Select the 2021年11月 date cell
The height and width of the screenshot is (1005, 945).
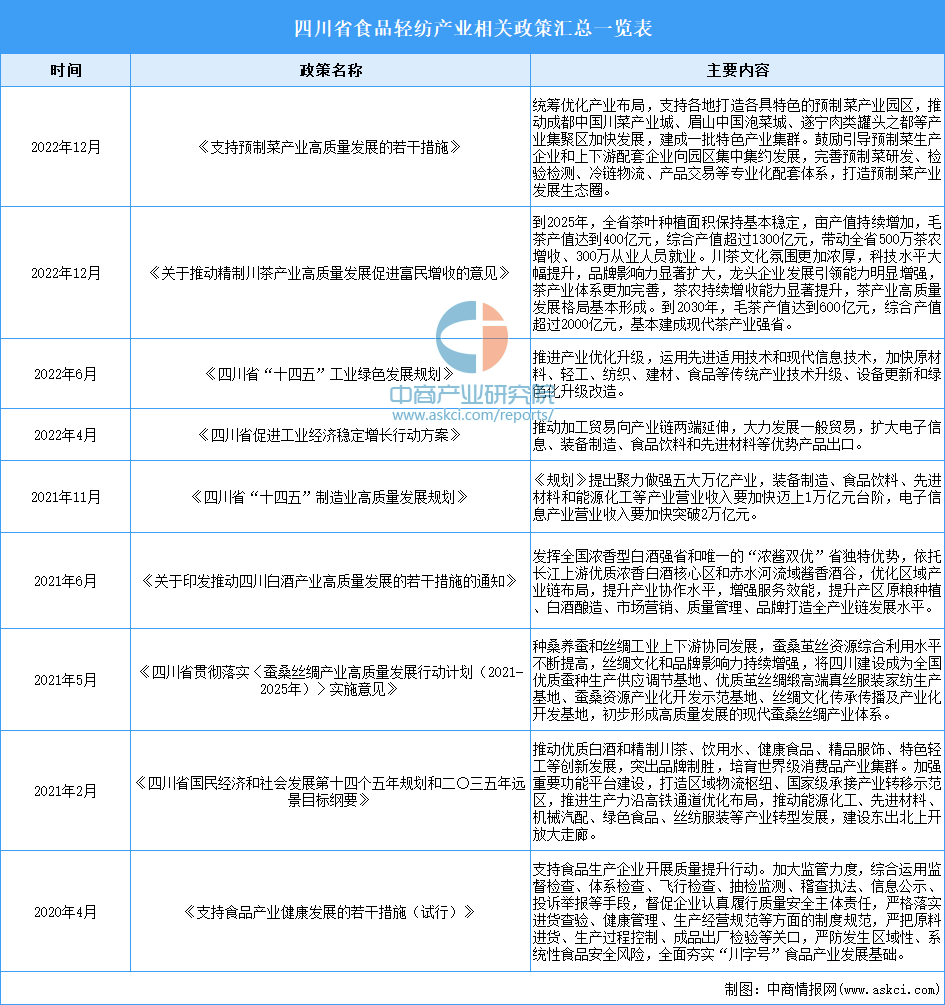[65, 497]
